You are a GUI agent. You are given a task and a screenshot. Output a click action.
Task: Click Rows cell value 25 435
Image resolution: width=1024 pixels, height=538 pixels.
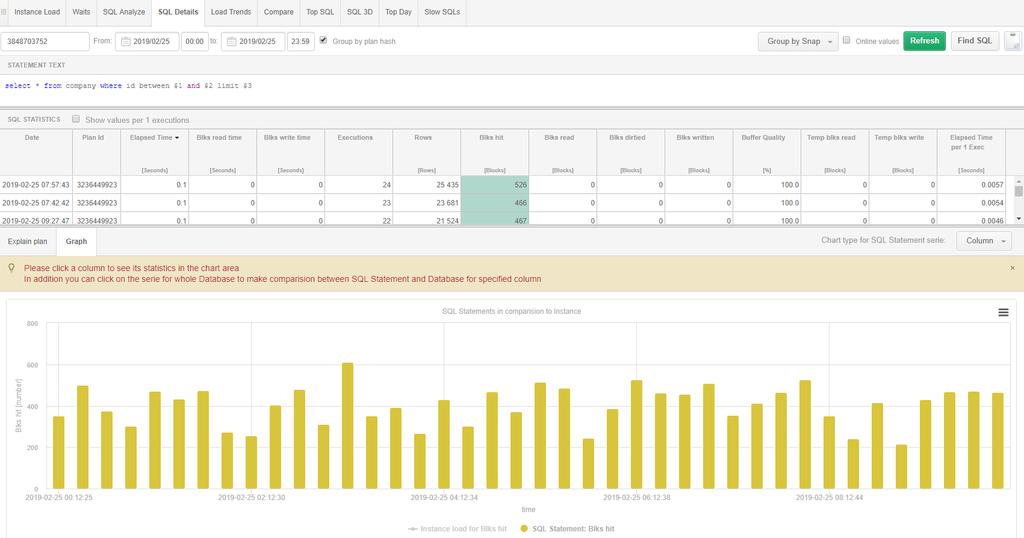[x=426, y=185]
